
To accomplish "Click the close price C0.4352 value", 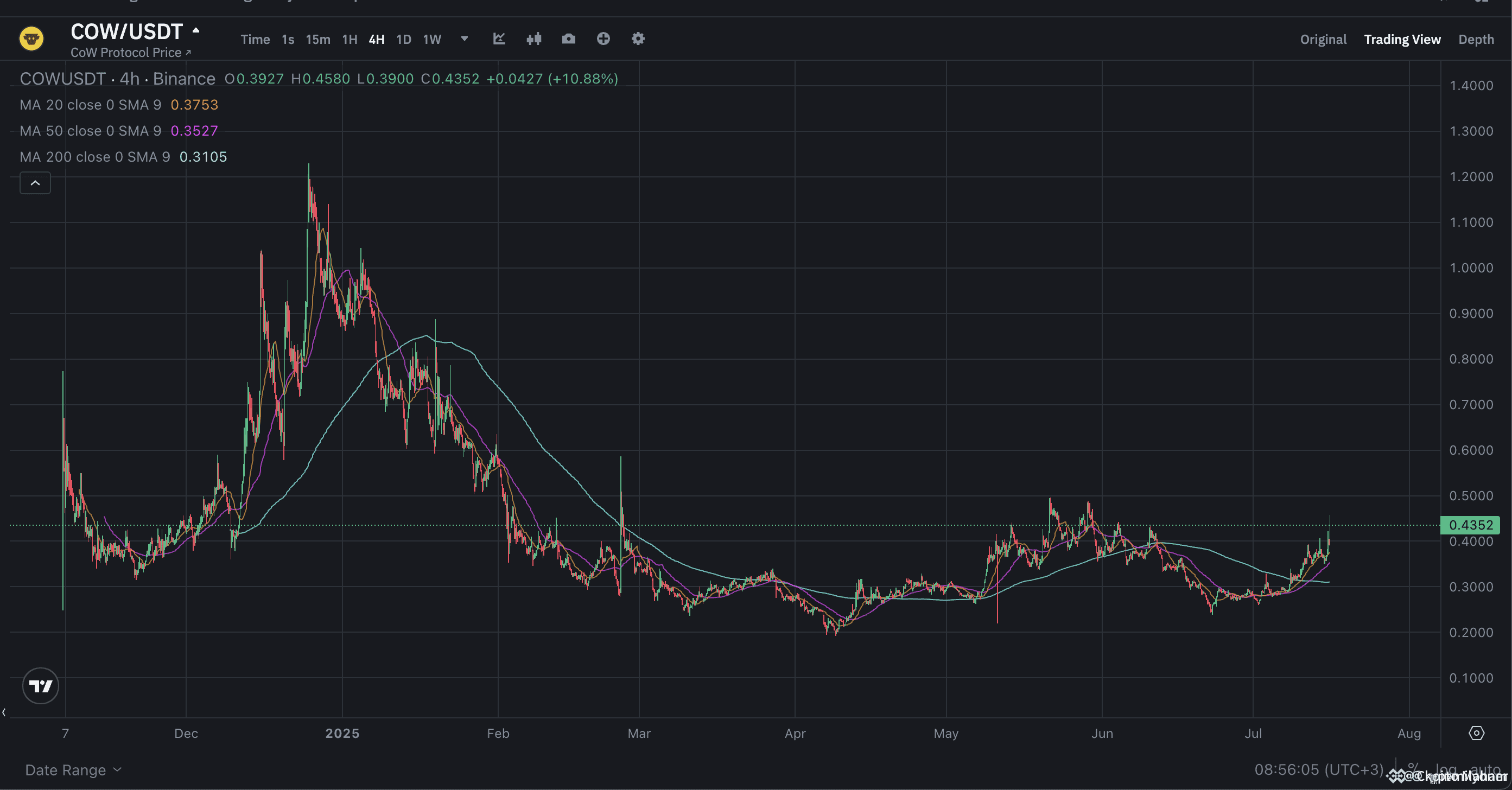I will 449,79.
